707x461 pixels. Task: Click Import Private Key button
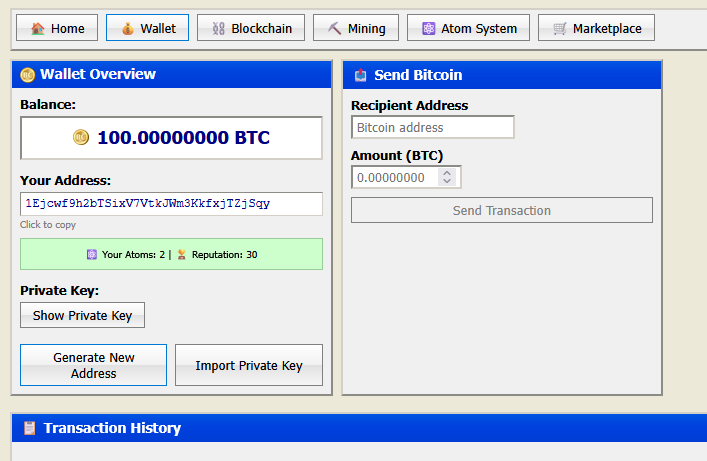point(249,365)
